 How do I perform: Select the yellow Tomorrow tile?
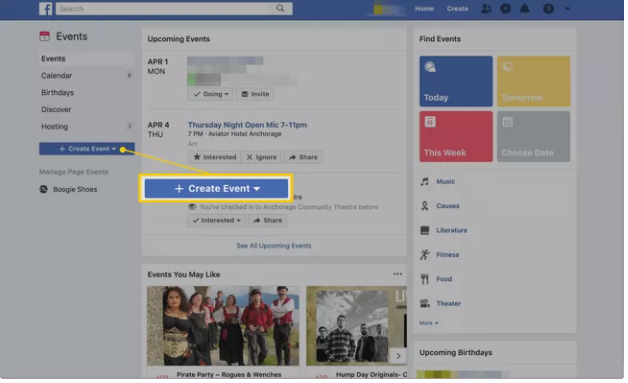tap(533, 81)
